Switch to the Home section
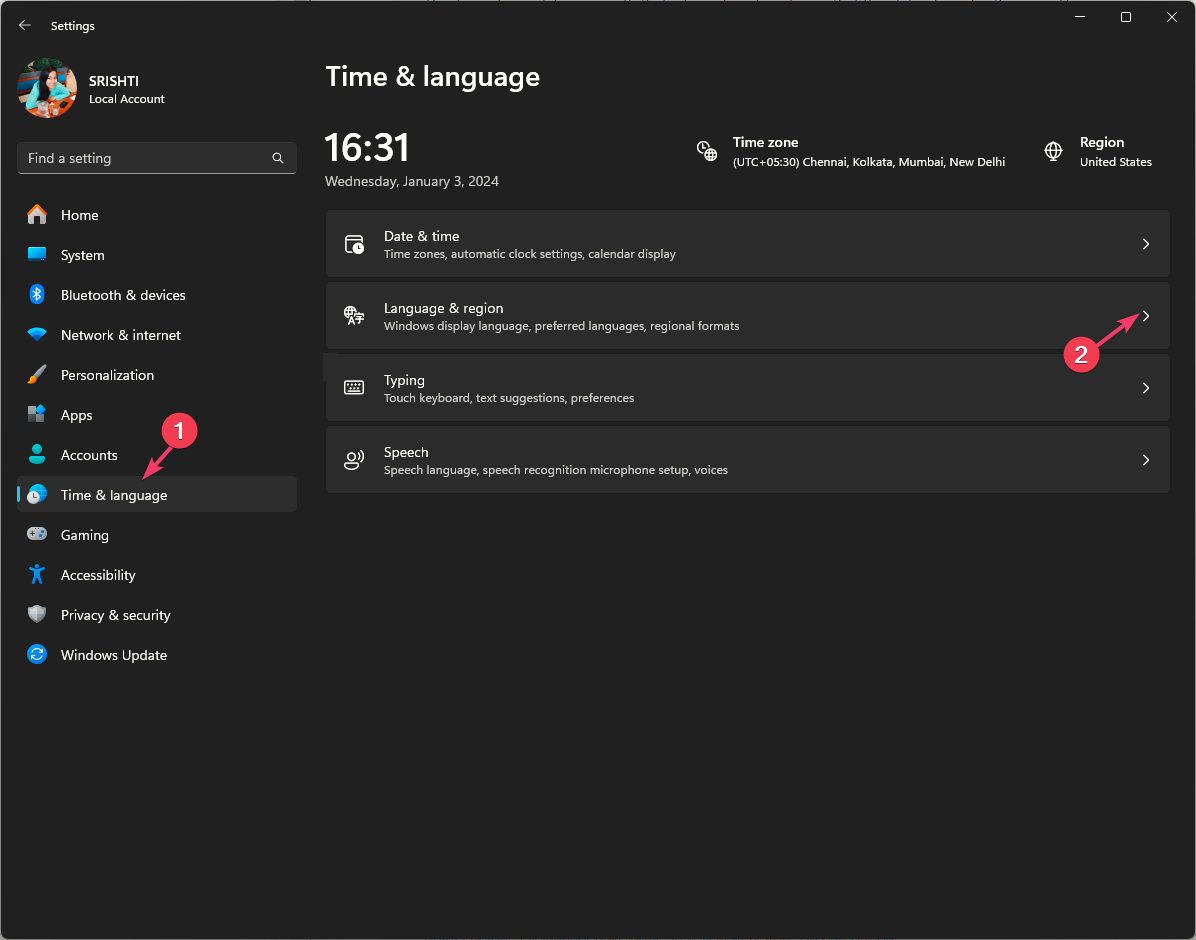1196x940 pixels. click(80, 215)
